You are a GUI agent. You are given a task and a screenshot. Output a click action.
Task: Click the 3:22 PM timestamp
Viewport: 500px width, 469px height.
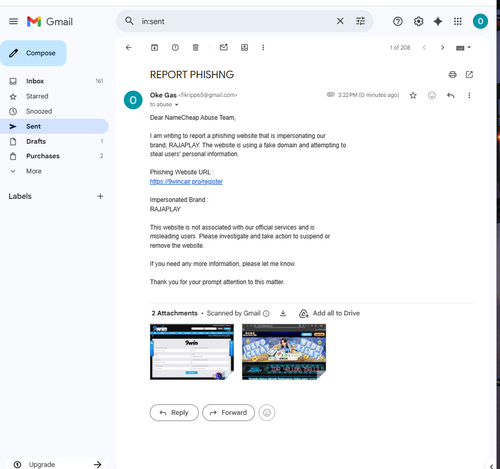point(368,95)
